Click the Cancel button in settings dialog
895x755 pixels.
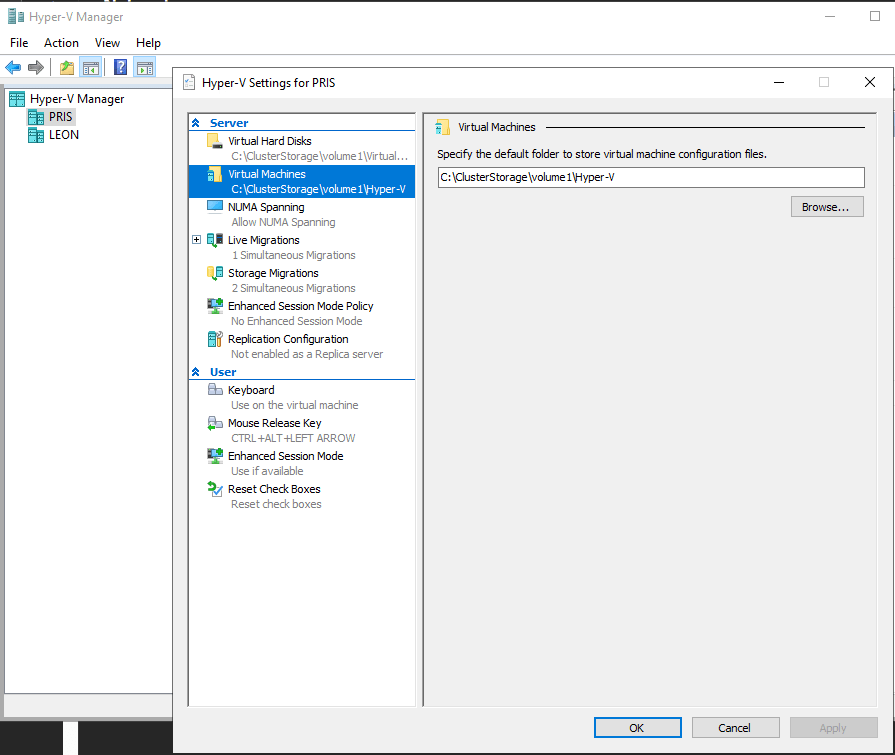pyautogui.click(x=734, y=728)
